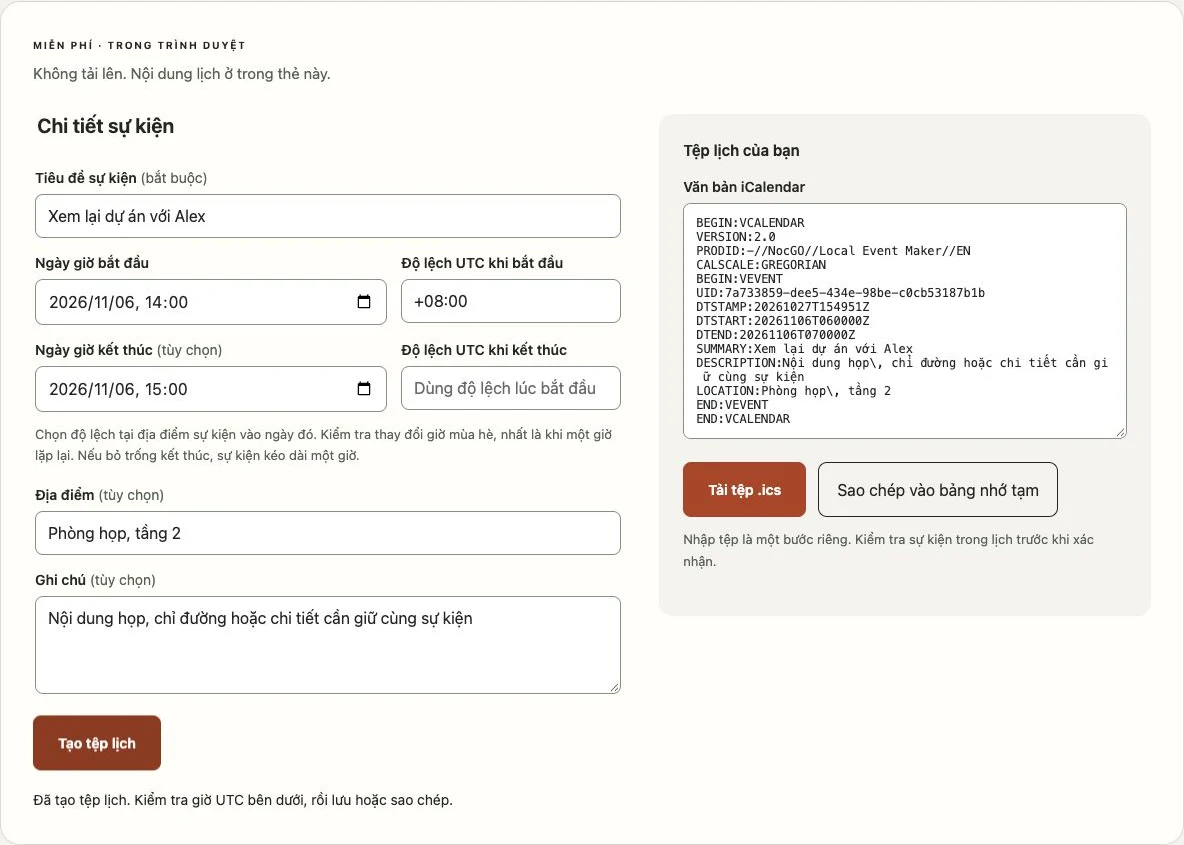Click the DTSTAMP:20261027T154951Z line
Image resolution: width=1184 pixels, height=845 pixels.
point(782,307)
